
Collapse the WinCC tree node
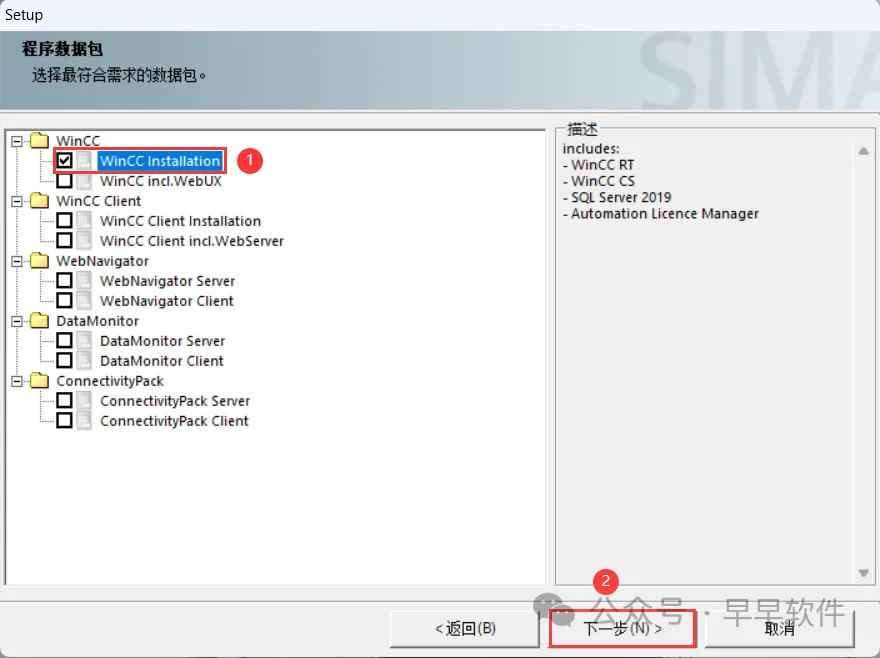[x=17, y=141]
